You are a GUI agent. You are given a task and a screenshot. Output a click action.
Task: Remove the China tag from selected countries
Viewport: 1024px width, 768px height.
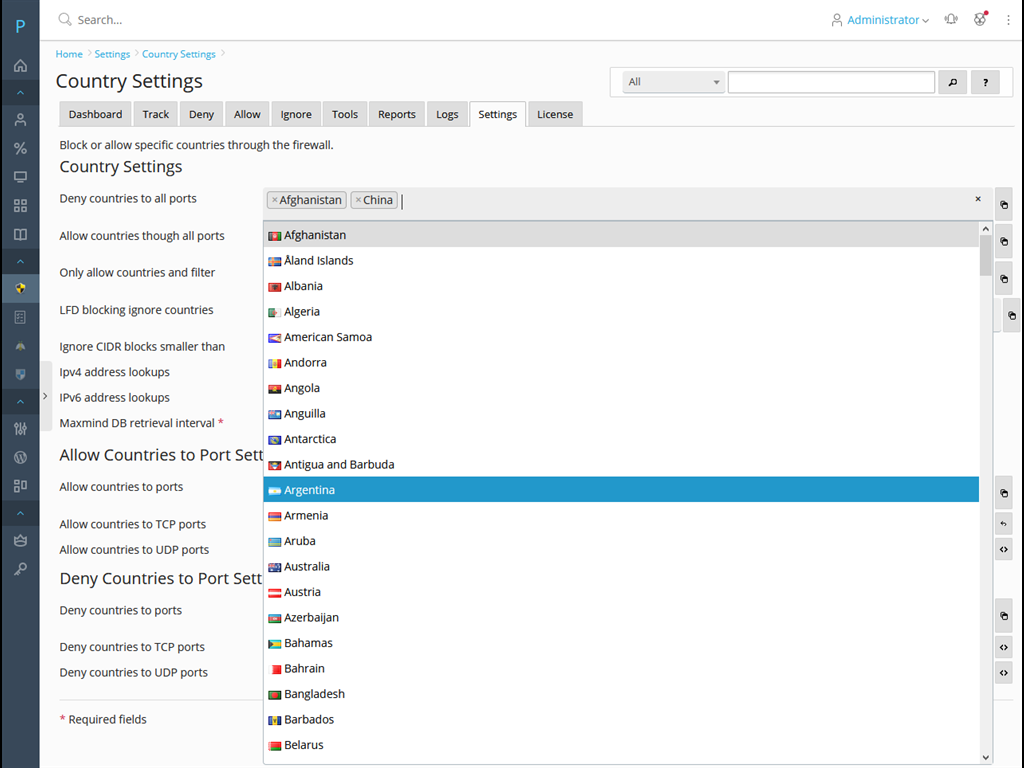coord(358,200)
